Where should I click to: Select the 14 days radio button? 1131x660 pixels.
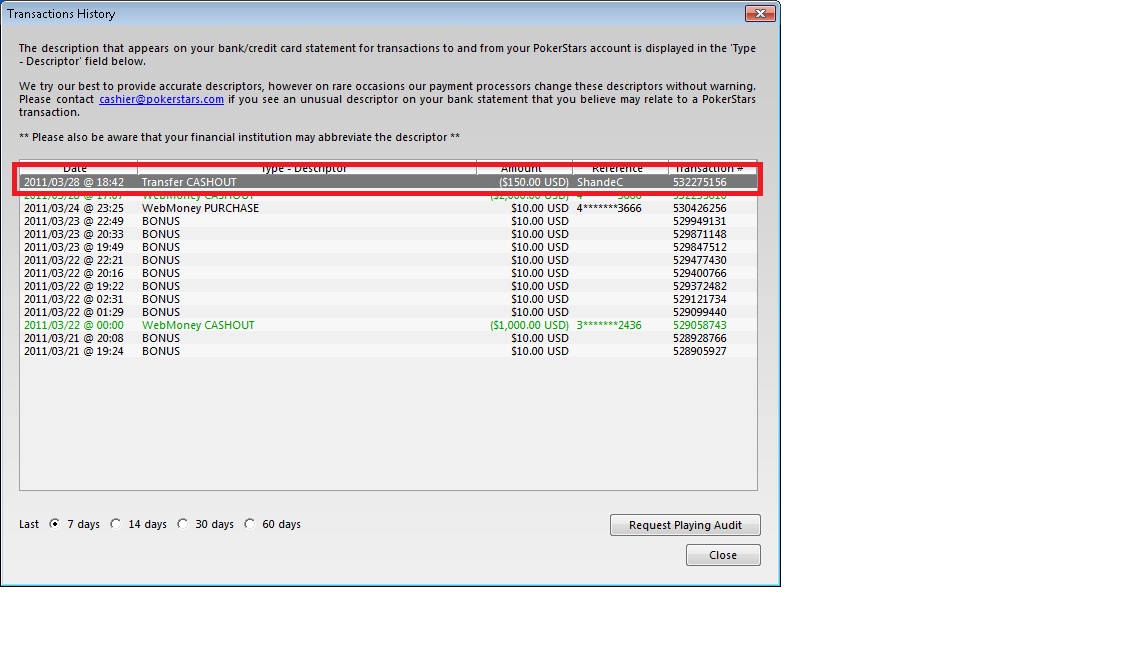coord(116,524)
